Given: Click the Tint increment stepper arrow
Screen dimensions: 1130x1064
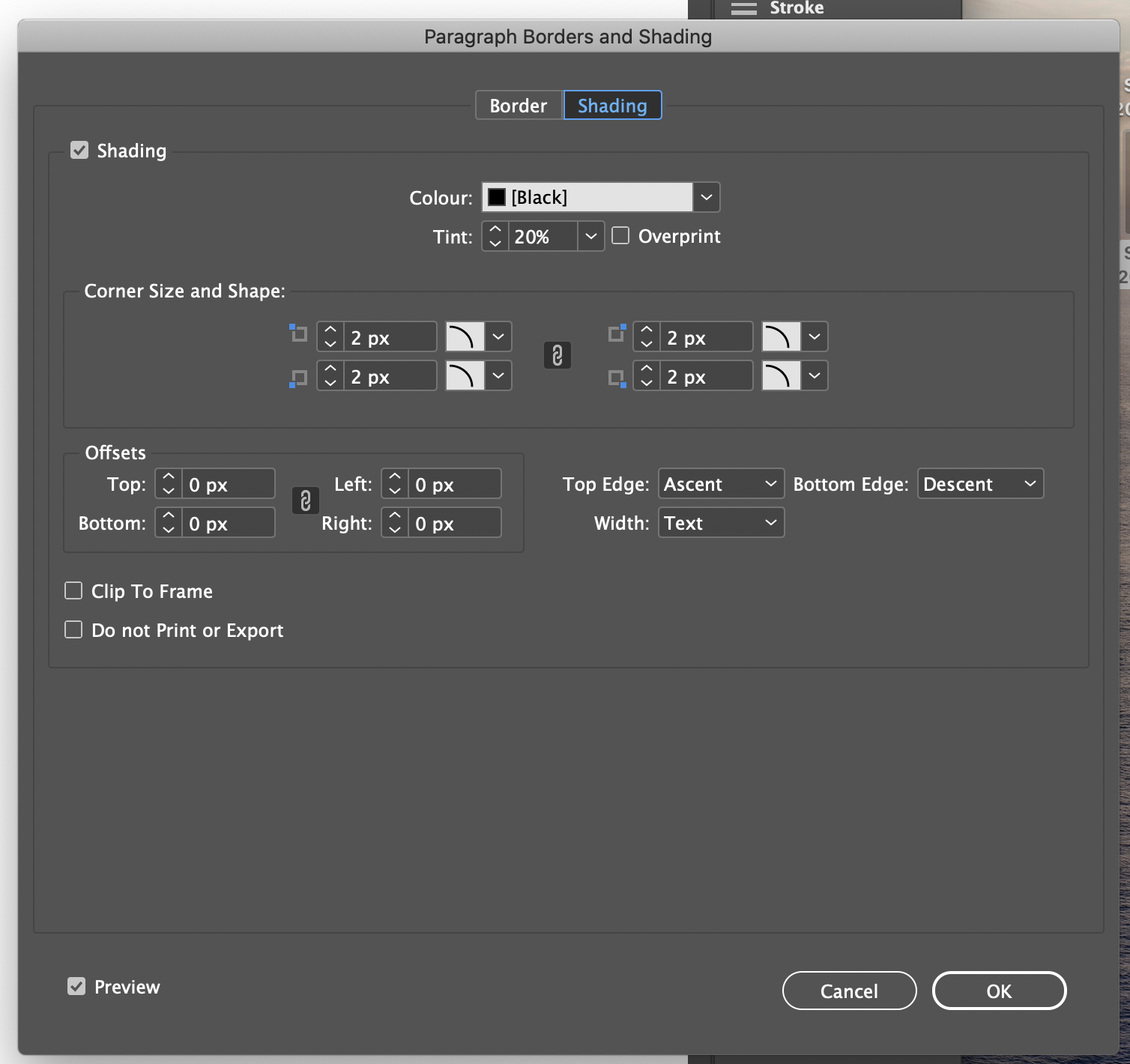Looking at the screenshot, I should (495, 231).
